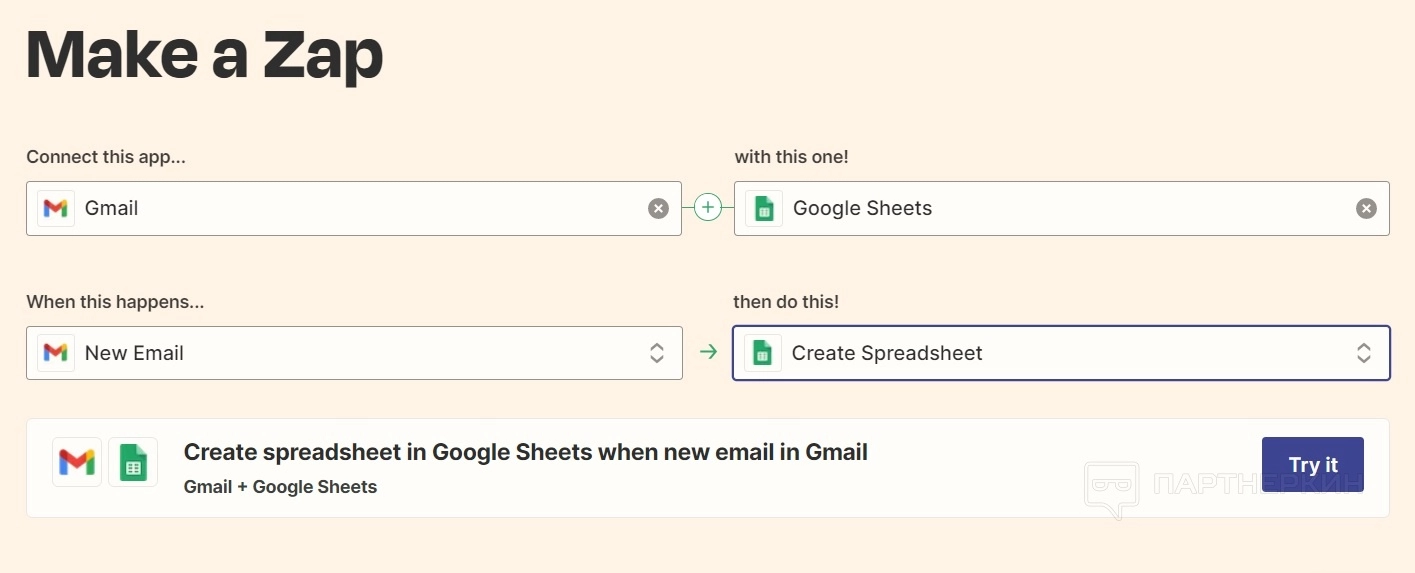
Task: Click the Sheets icon beside Create Spreadsheet
Action: tap(763, 353)
